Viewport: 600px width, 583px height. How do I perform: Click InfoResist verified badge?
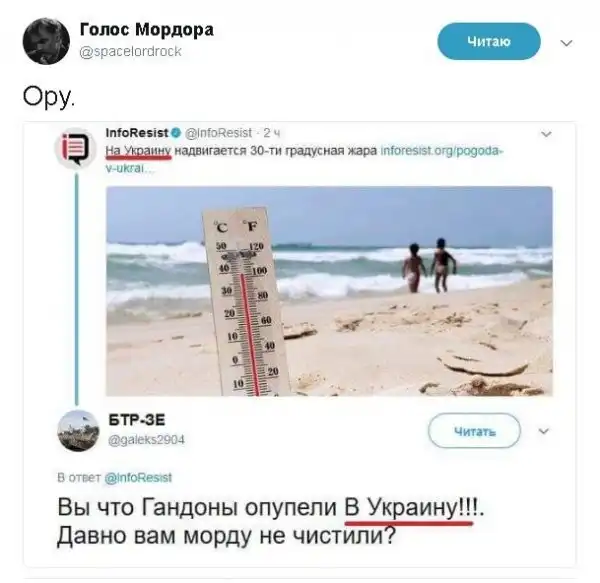coord(176,133)
